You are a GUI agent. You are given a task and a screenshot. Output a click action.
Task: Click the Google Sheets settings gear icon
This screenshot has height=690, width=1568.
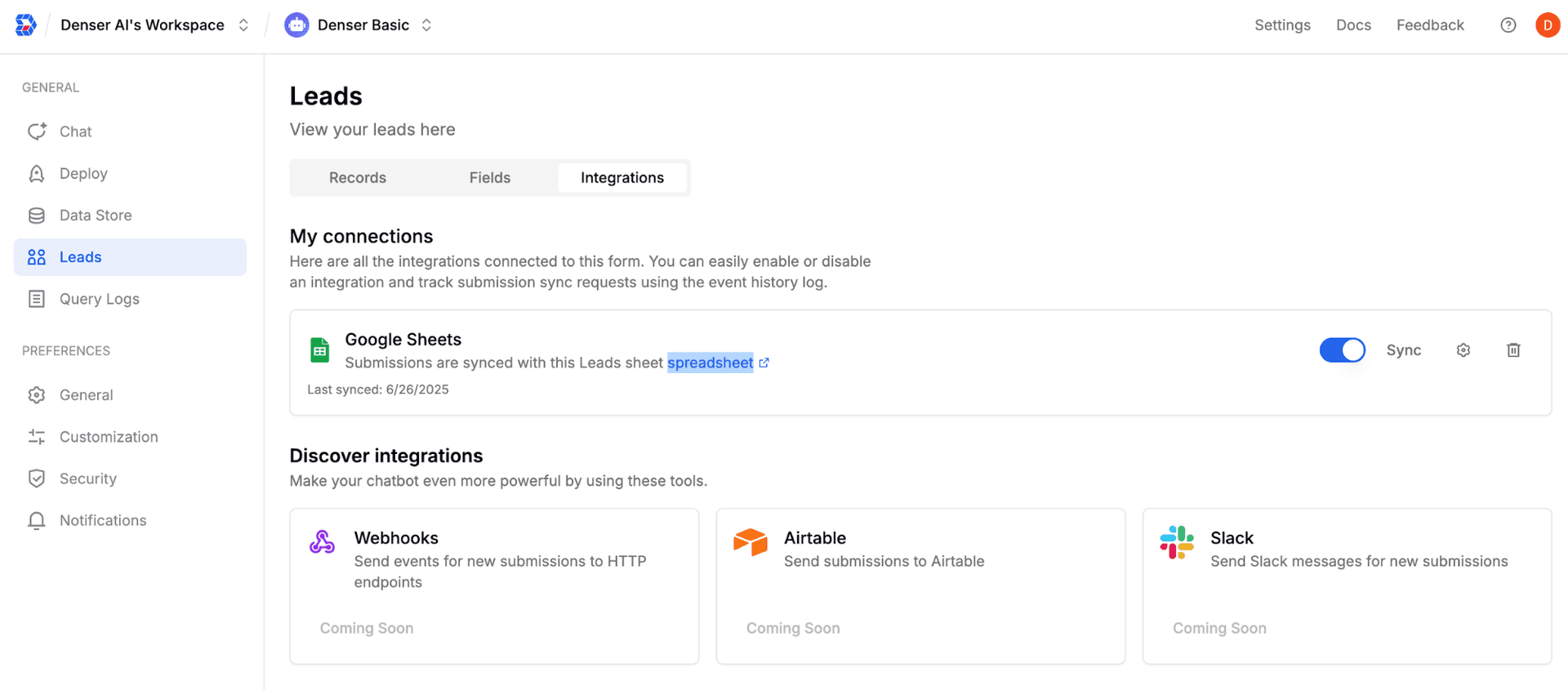[1463, 350]
